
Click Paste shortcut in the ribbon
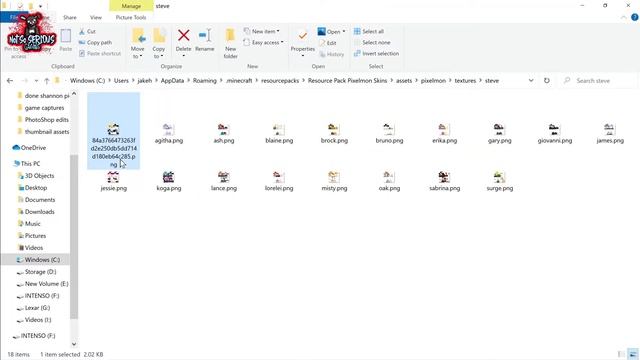click(x=100, y=53)
